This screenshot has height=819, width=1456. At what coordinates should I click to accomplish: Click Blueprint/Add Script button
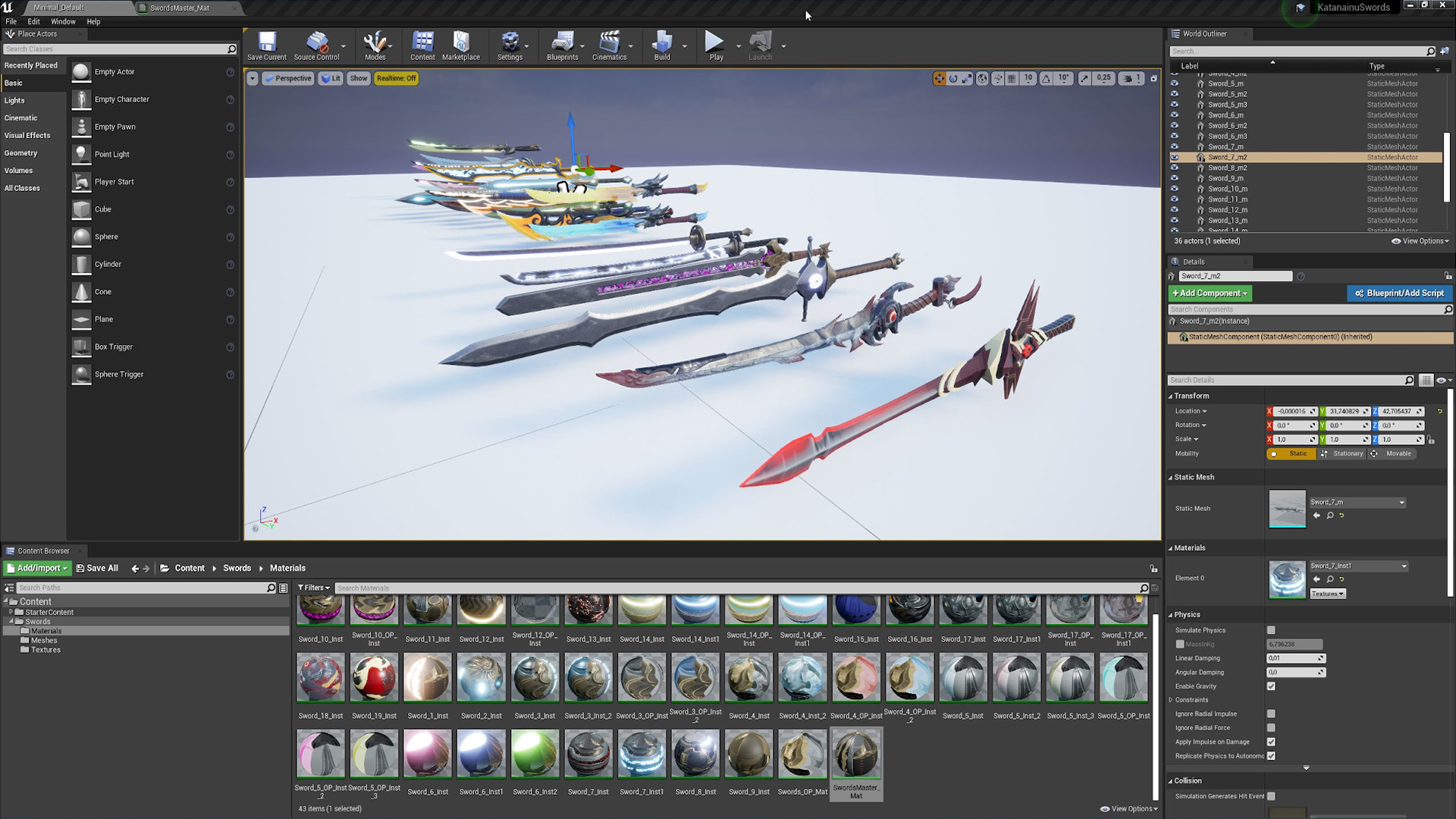click(1399, 293)
